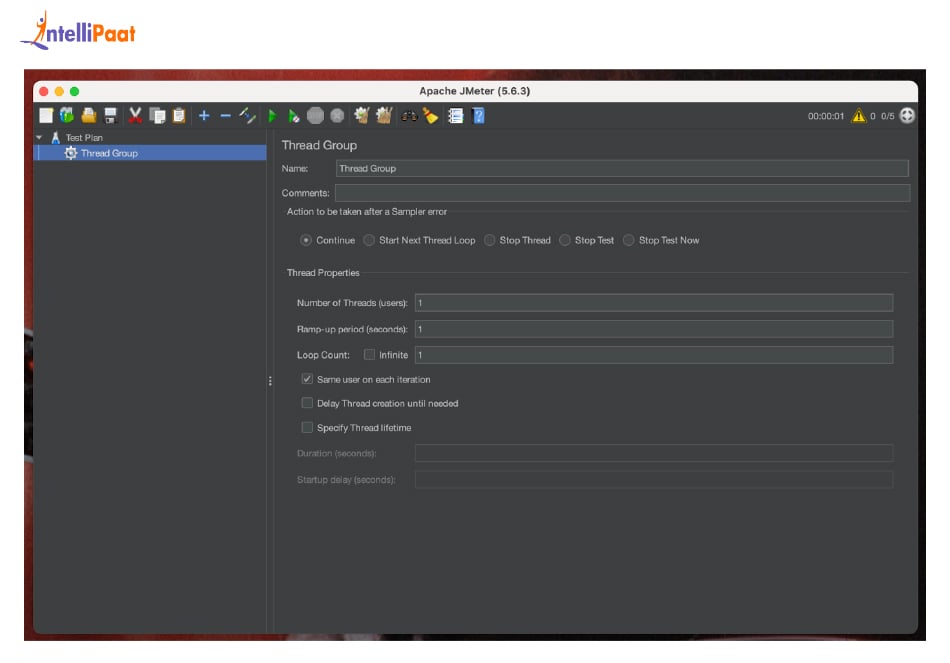Clear all results with double broom icon
950x663 pixels.
[x=384, y=115]
